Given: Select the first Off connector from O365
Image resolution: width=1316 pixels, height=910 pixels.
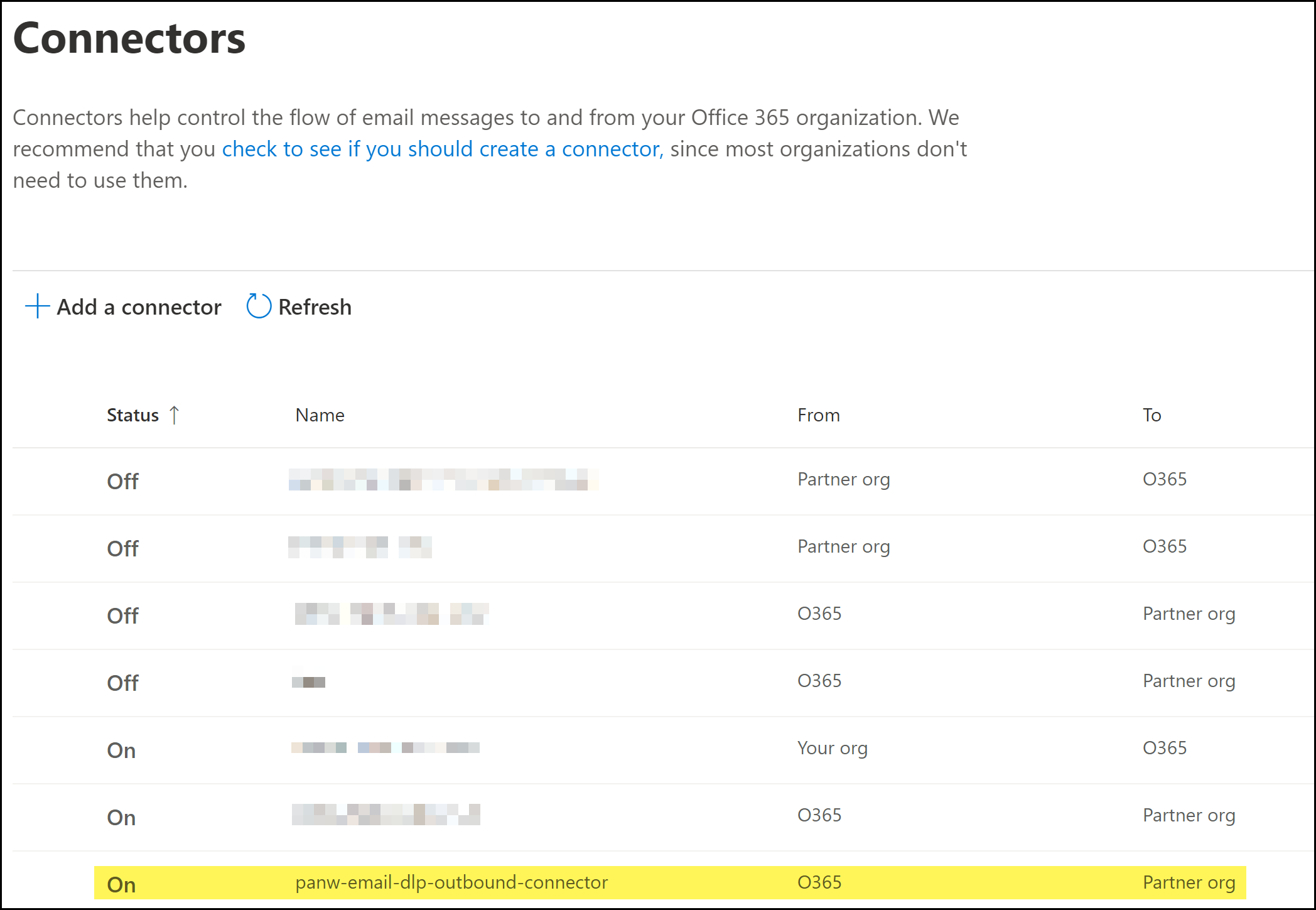Looking at the screenshot, I should coord(391,614).
